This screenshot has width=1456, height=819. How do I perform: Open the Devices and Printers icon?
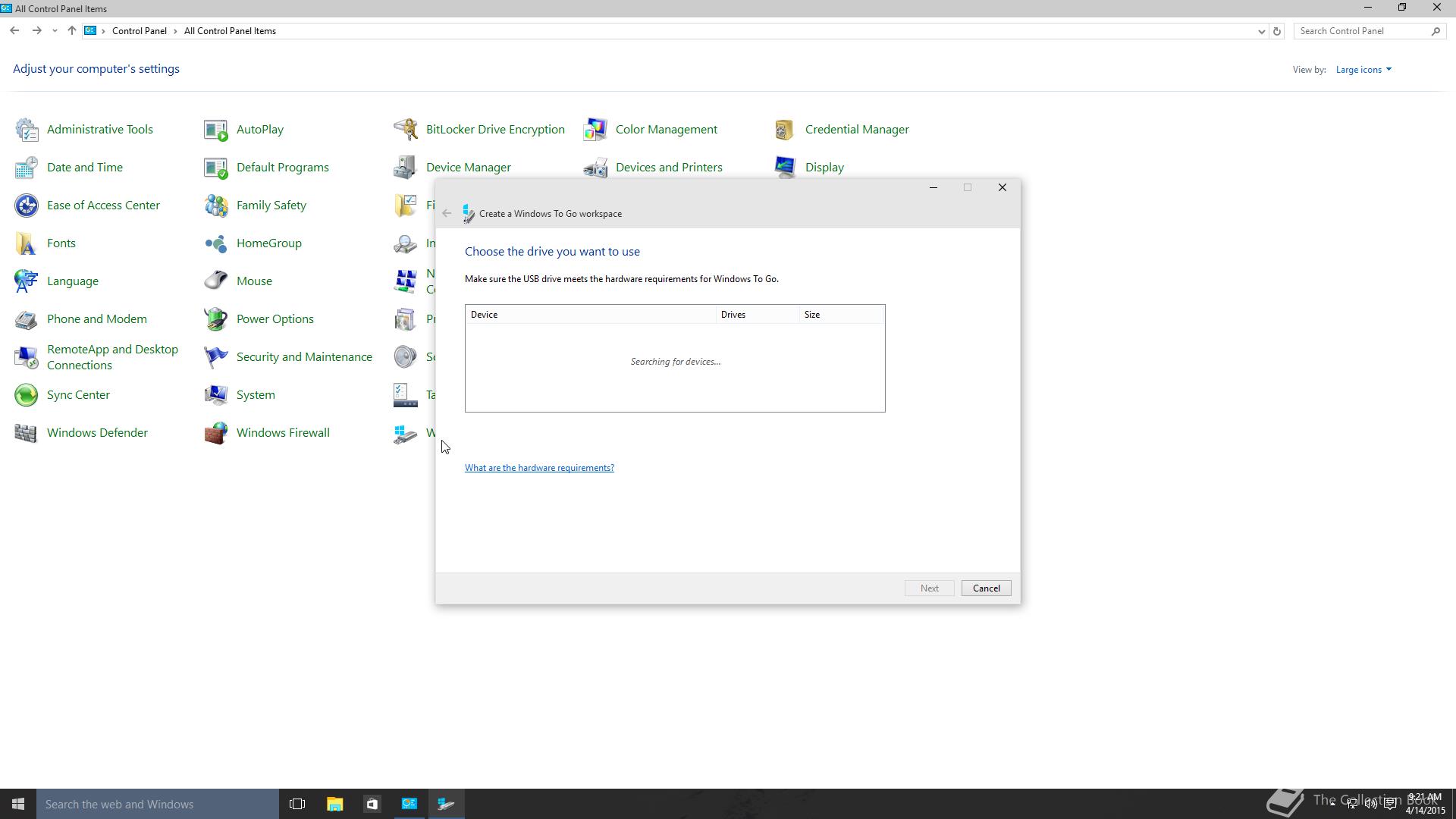point(595,168)
